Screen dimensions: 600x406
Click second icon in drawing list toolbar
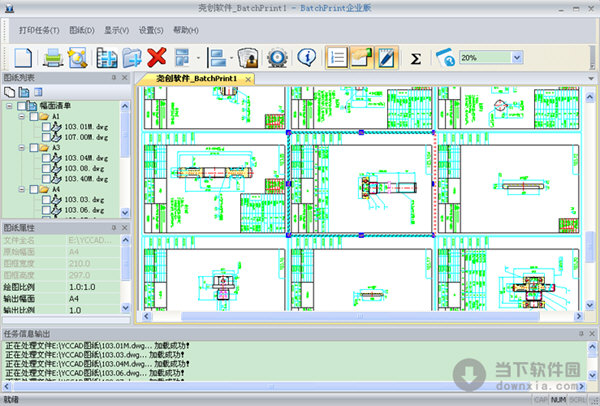(24, 92)
